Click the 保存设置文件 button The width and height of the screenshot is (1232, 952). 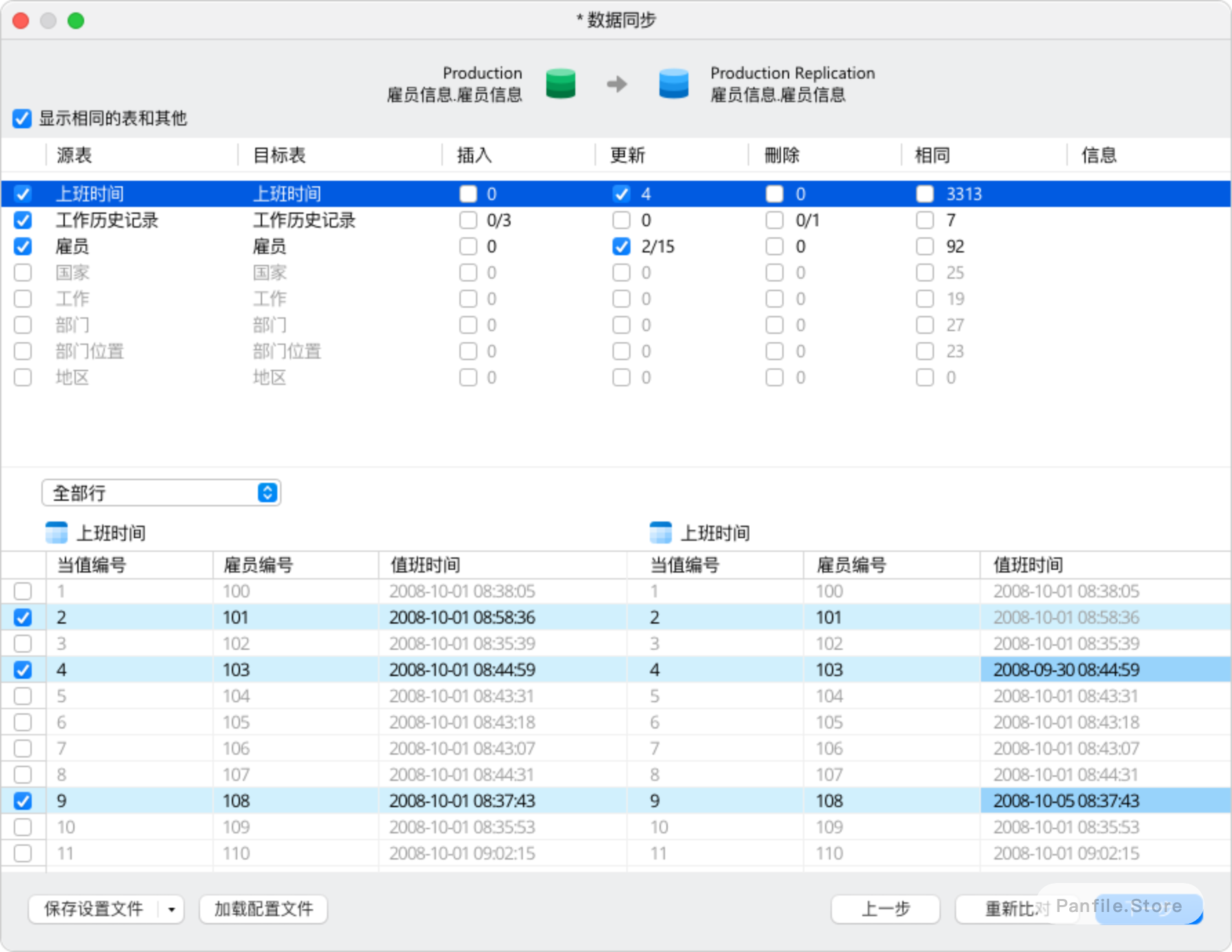click(94, 909)
